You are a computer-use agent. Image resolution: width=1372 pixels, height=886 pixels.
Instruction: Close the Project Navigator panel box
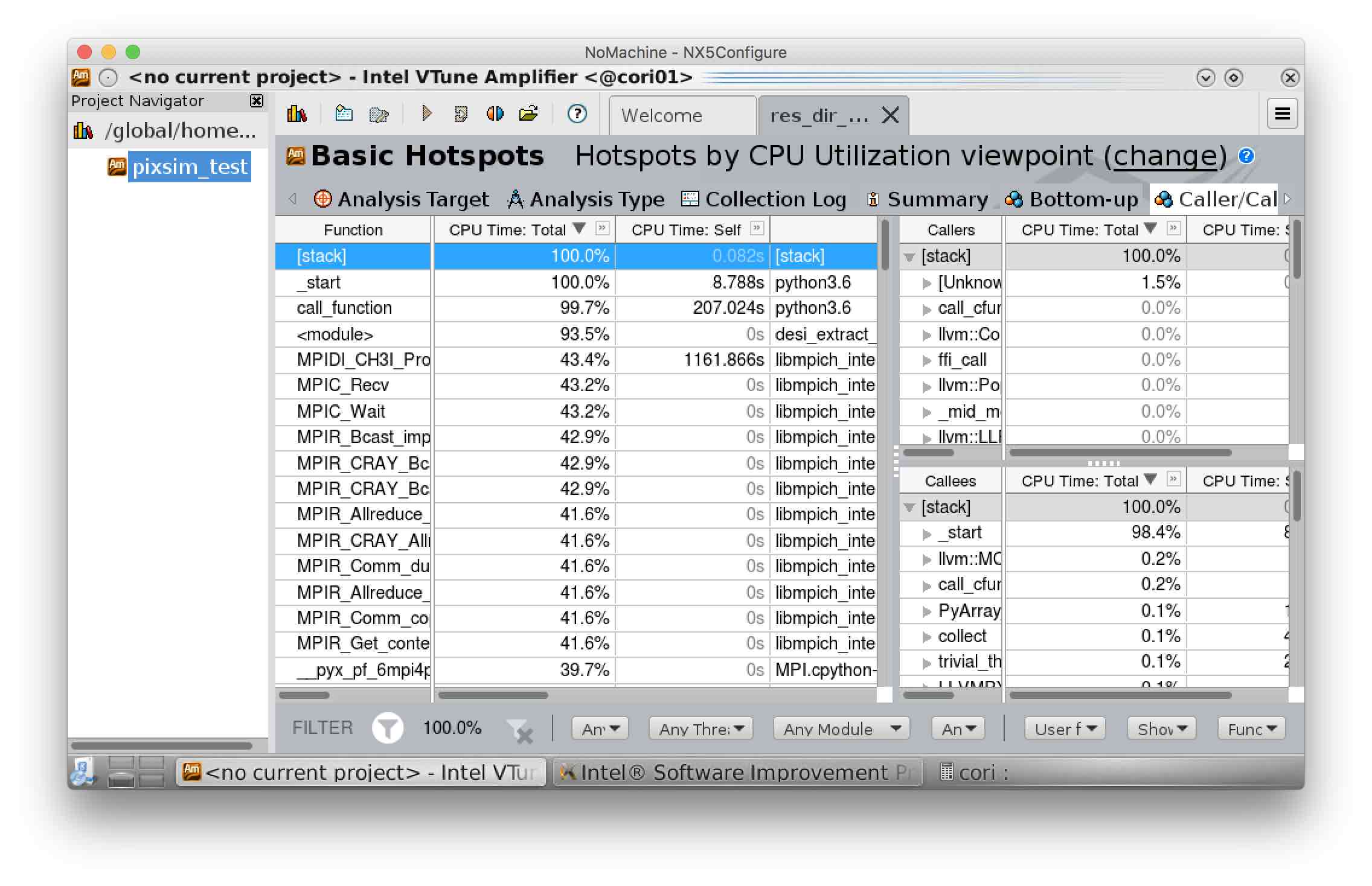(x=257, y=101)
